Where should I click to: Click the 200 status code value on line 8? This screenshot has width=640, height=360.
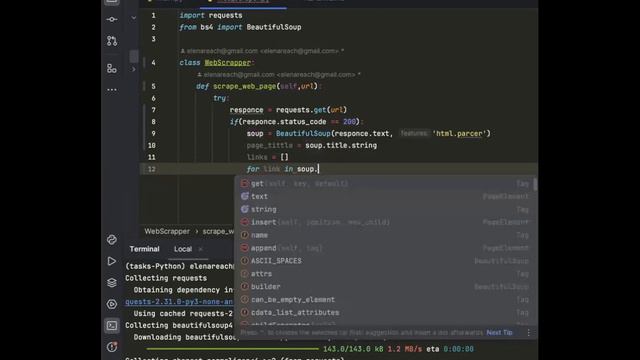click(349, 122)
